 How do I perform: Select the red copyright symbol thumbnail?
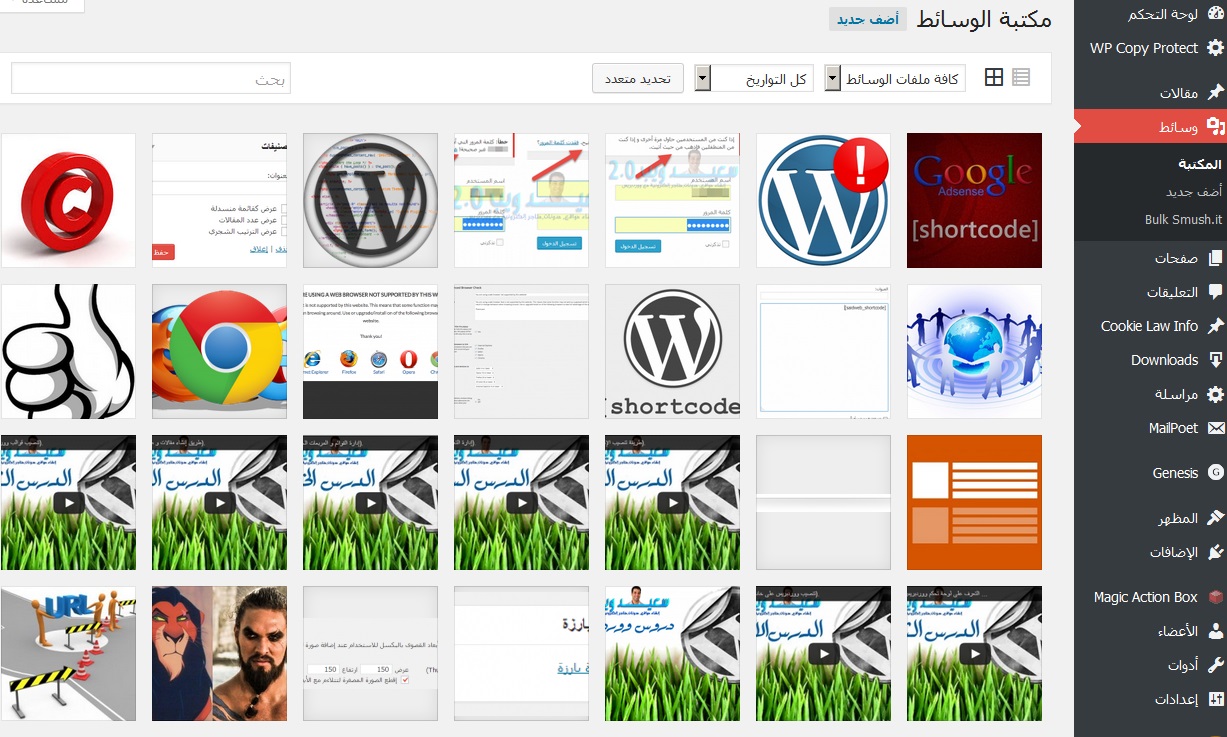coord(68,201)
